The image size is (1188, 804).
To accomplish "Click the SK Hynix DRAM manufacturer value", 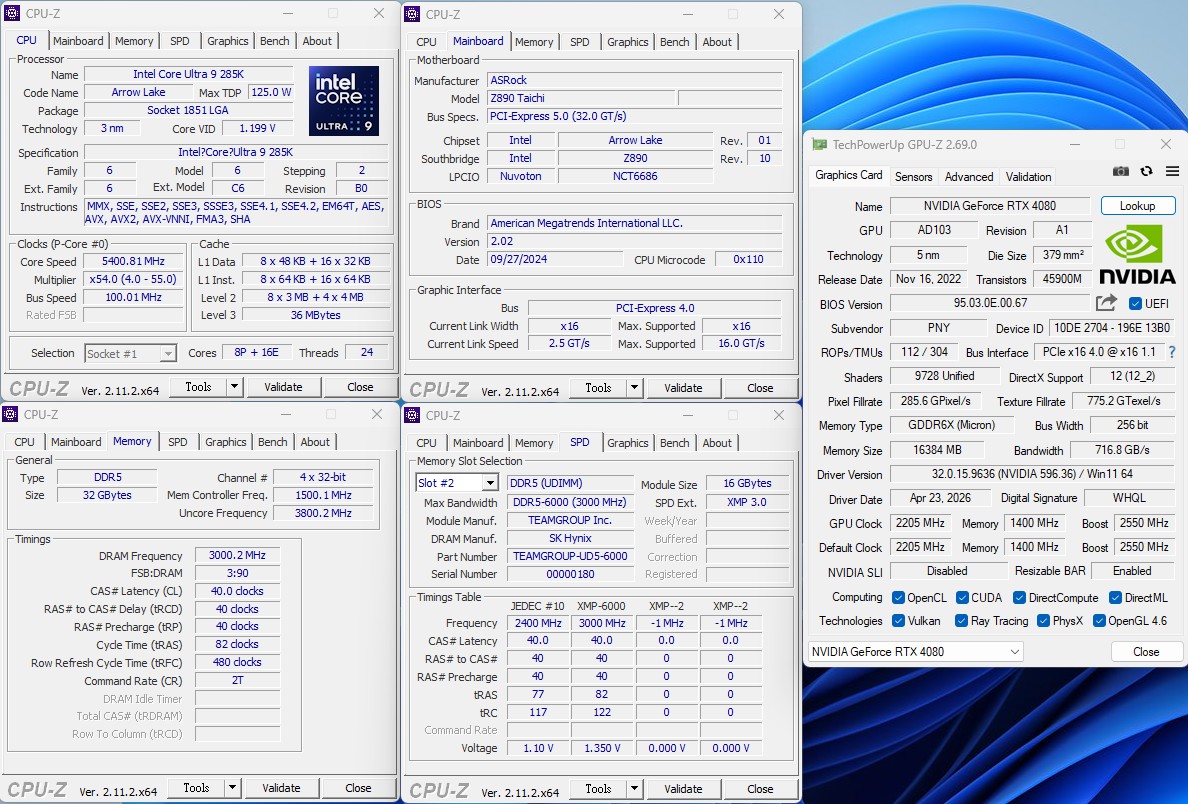I will pos(570,538).
